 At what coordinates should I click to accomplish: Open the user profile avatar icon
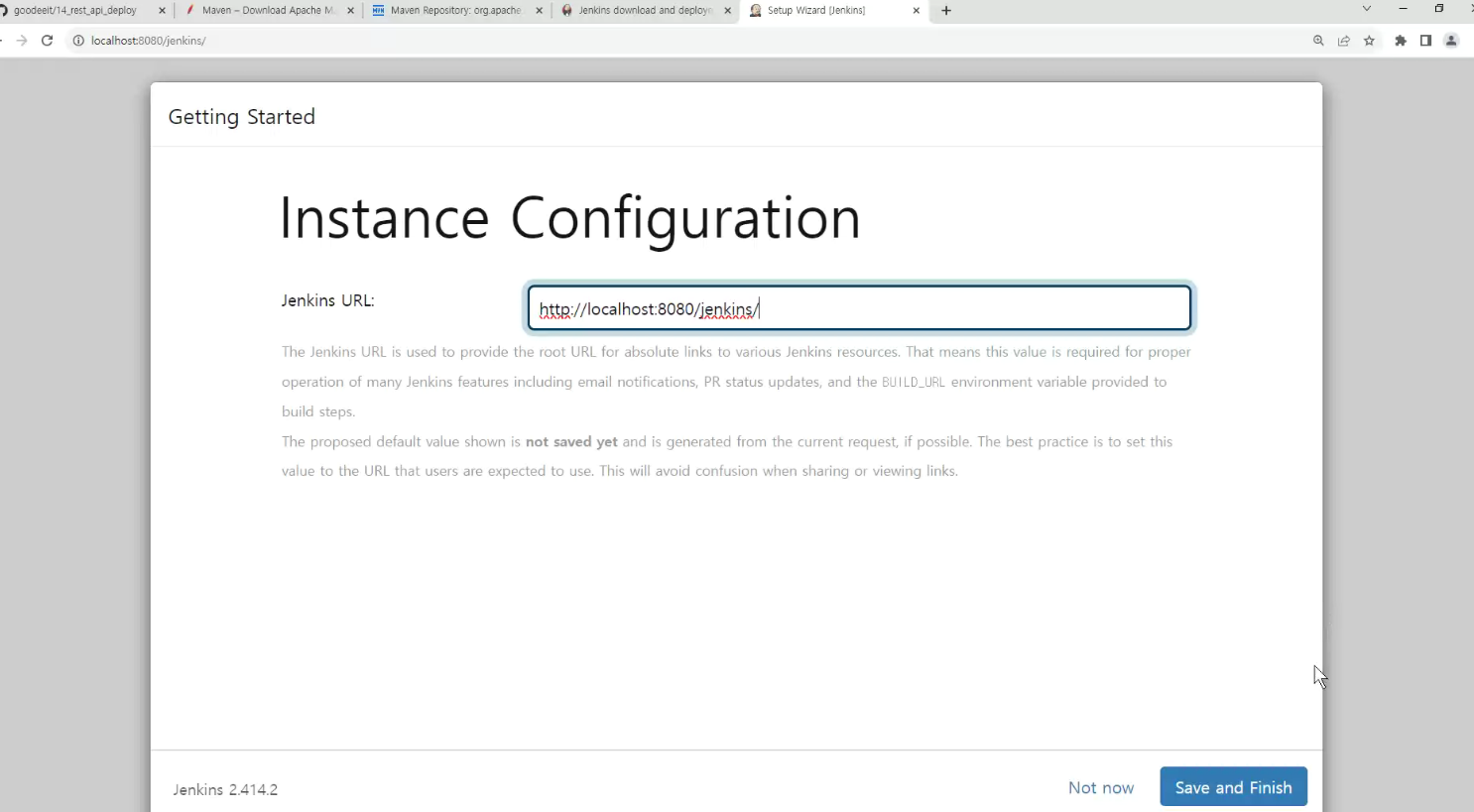point(1451,41)
